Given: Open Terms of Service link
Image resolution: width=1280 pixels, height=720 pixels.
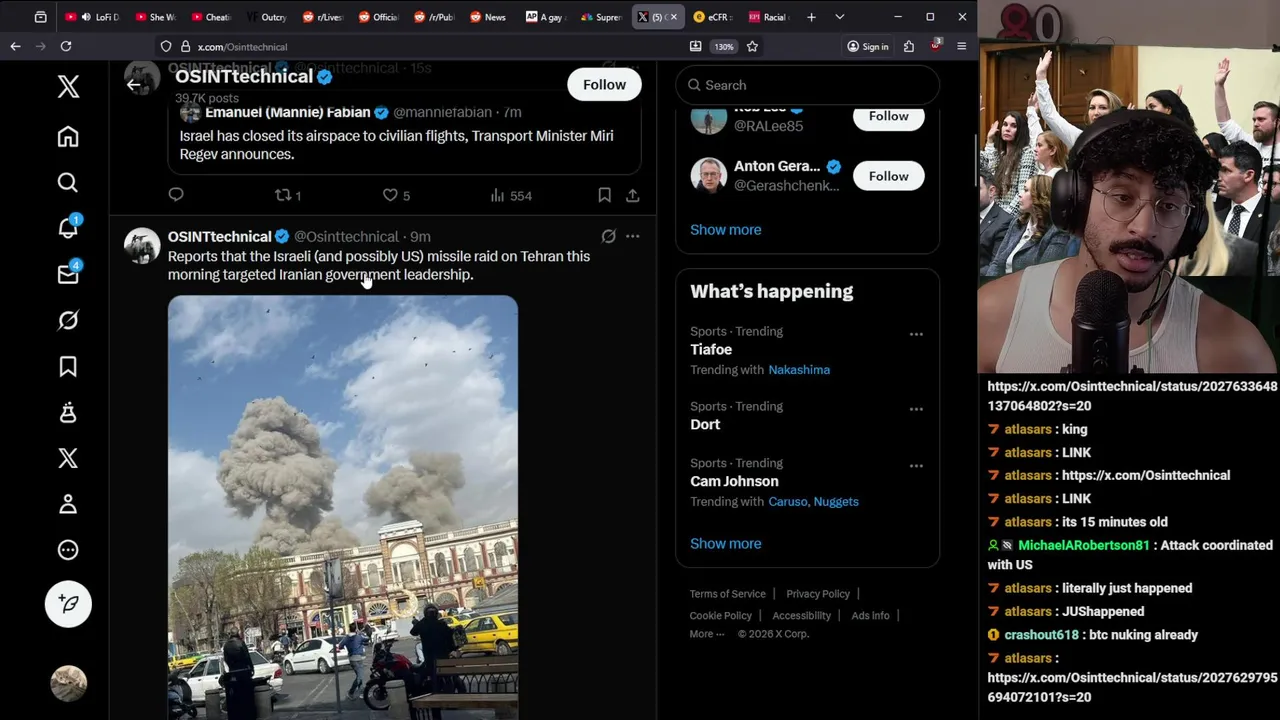Looking at the screenshot, I should click(x=727, y=594).
